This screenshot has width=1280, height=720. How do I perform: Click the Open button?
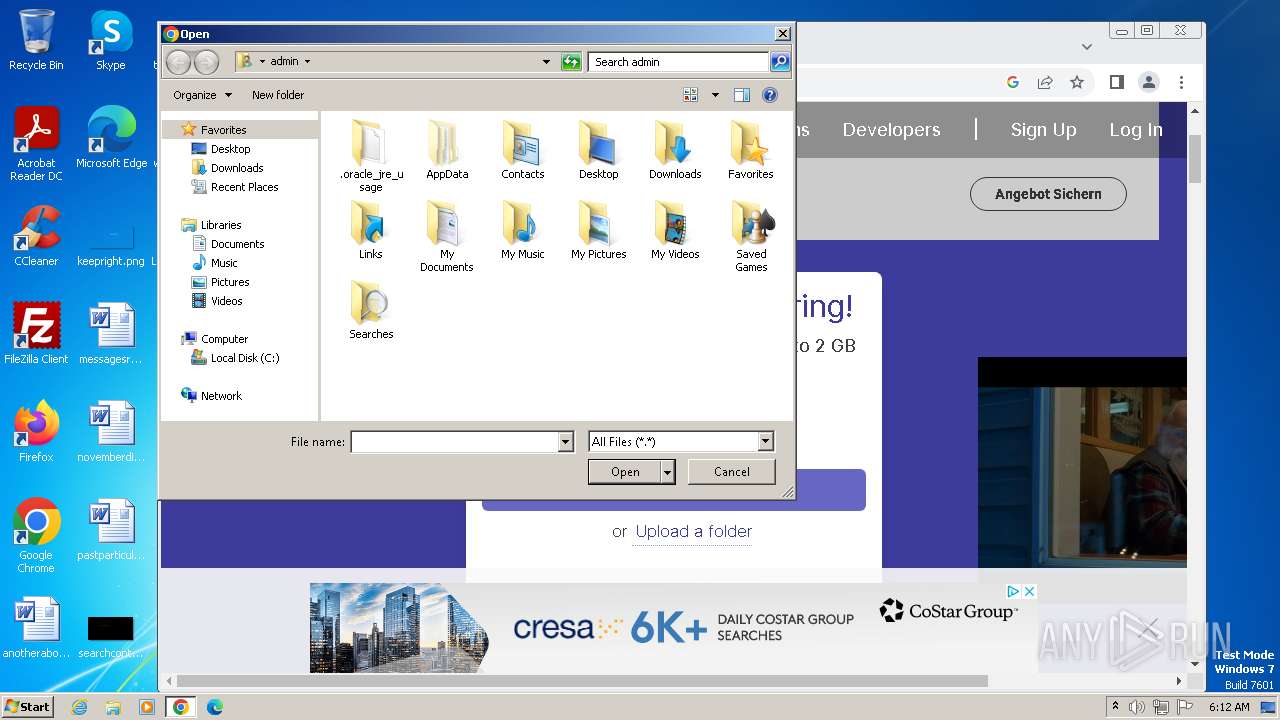pos(625,472)
